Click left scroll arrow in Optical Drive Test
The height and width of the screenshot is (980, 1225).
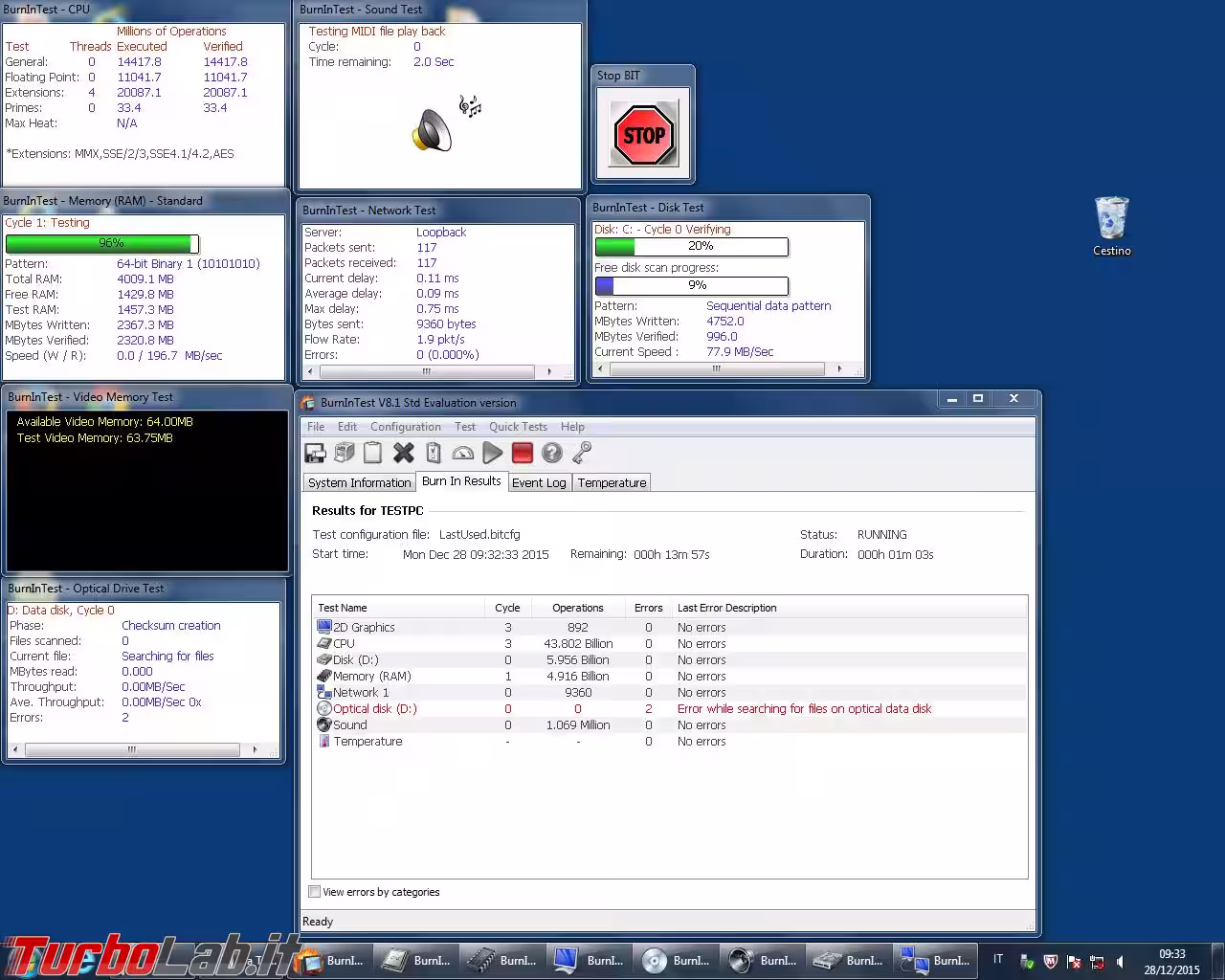(15, 749)
